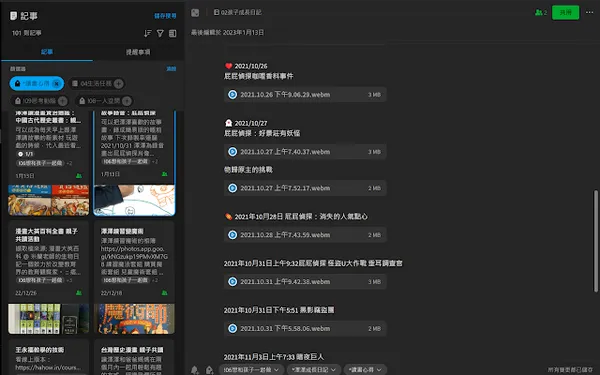
Task: Click the 2021/10/27 date heading in note
Action: [x=251, y=123]
